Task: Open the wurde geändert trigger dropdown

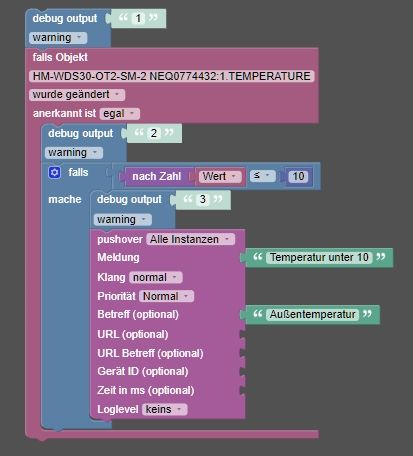Action: pos(77,95)
